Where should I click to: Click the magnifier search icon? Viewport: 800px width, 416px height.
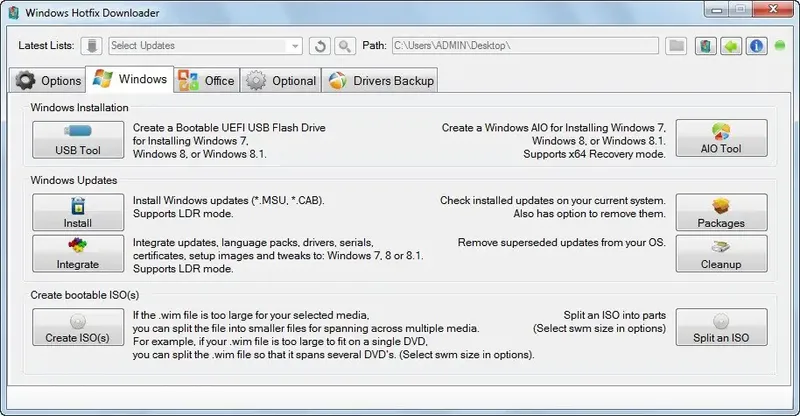coord(345,46)
